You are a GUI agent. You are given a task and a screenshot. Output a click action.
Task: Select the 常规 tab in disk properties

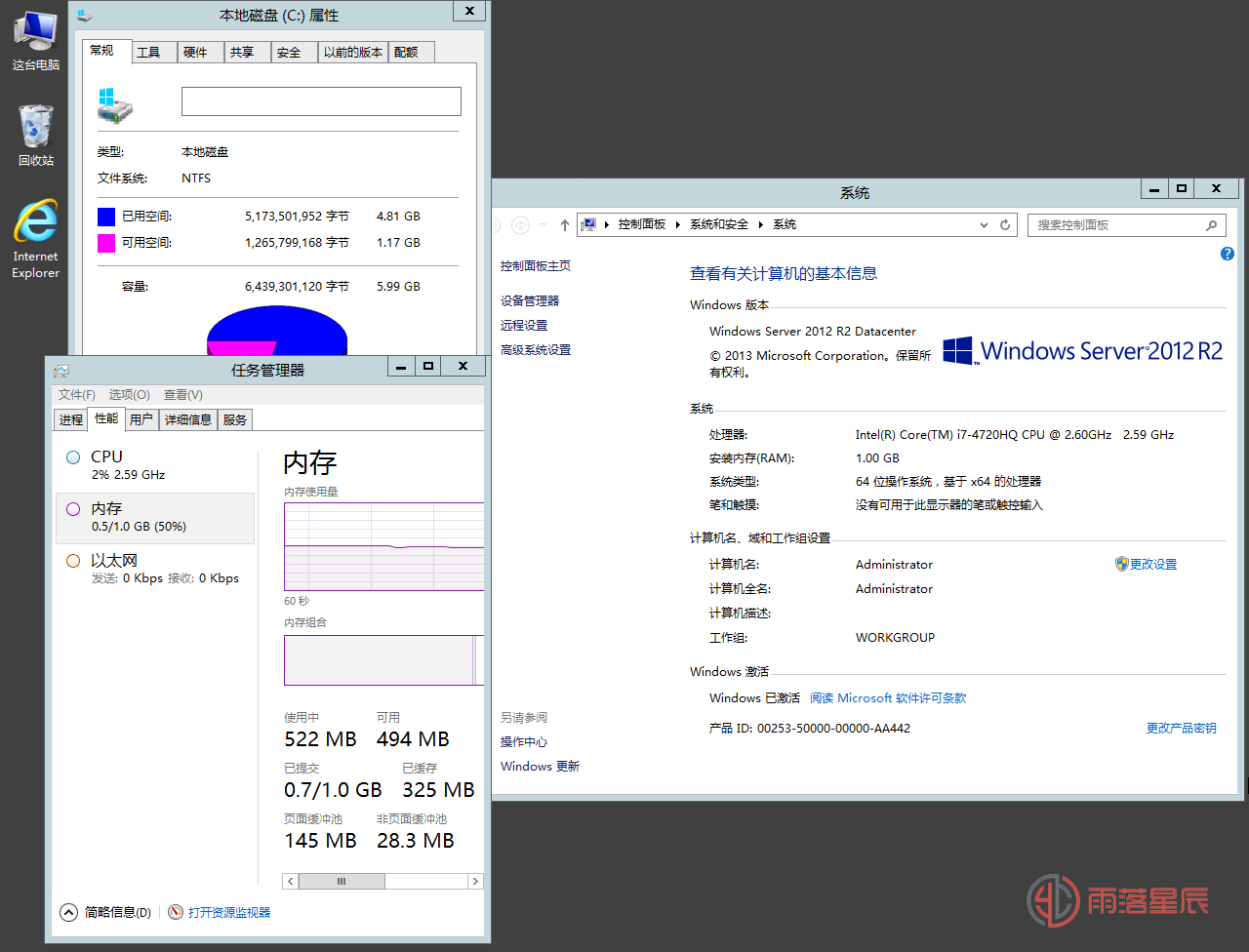pos(106,51)
